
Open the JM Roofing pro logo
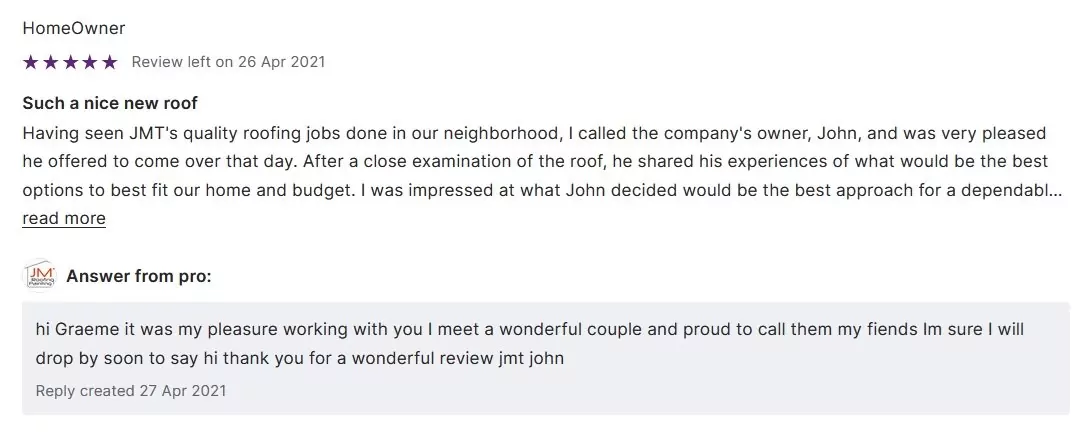39,276
